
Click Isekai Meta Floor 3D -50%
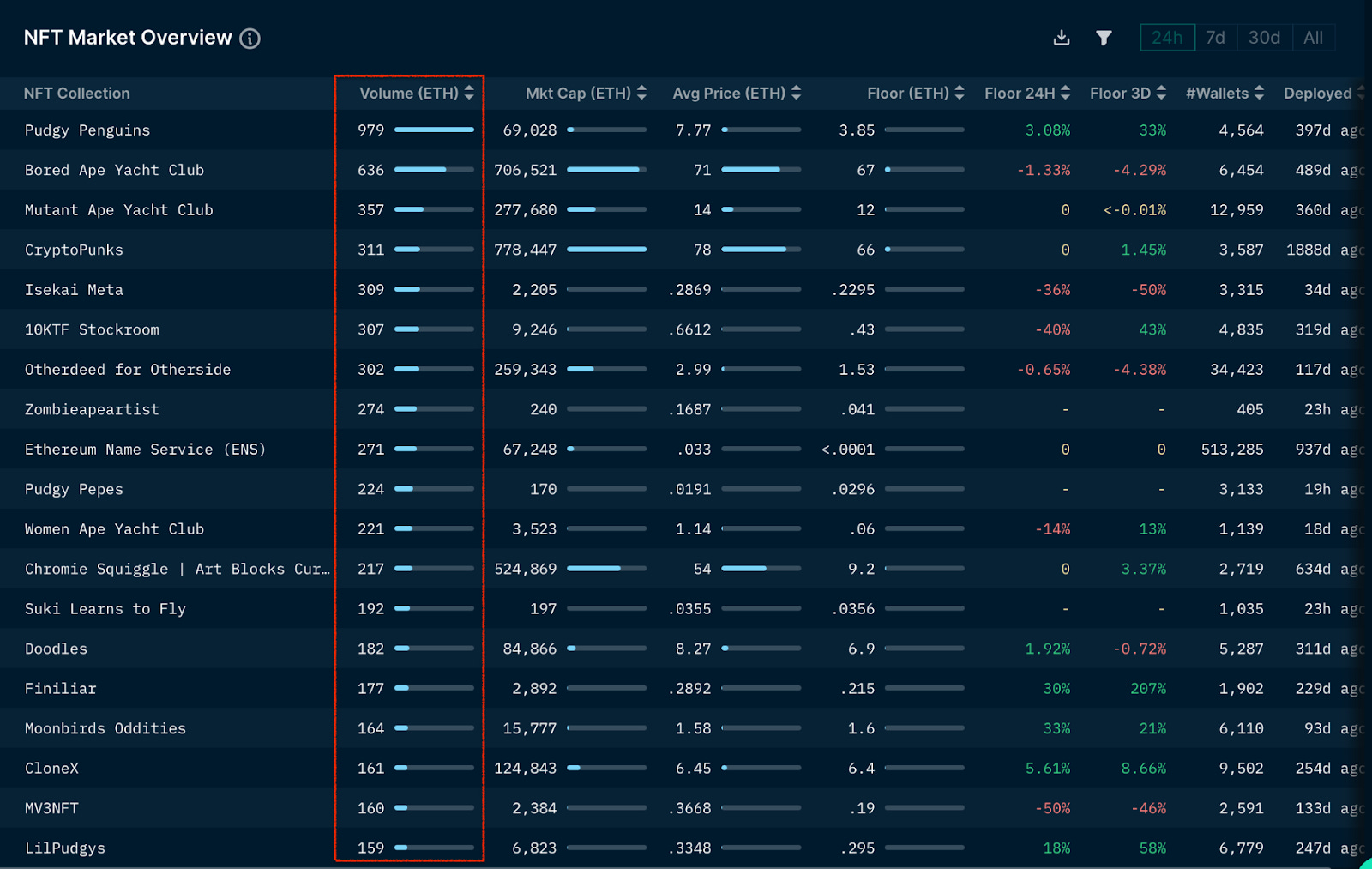[1148, 290]
